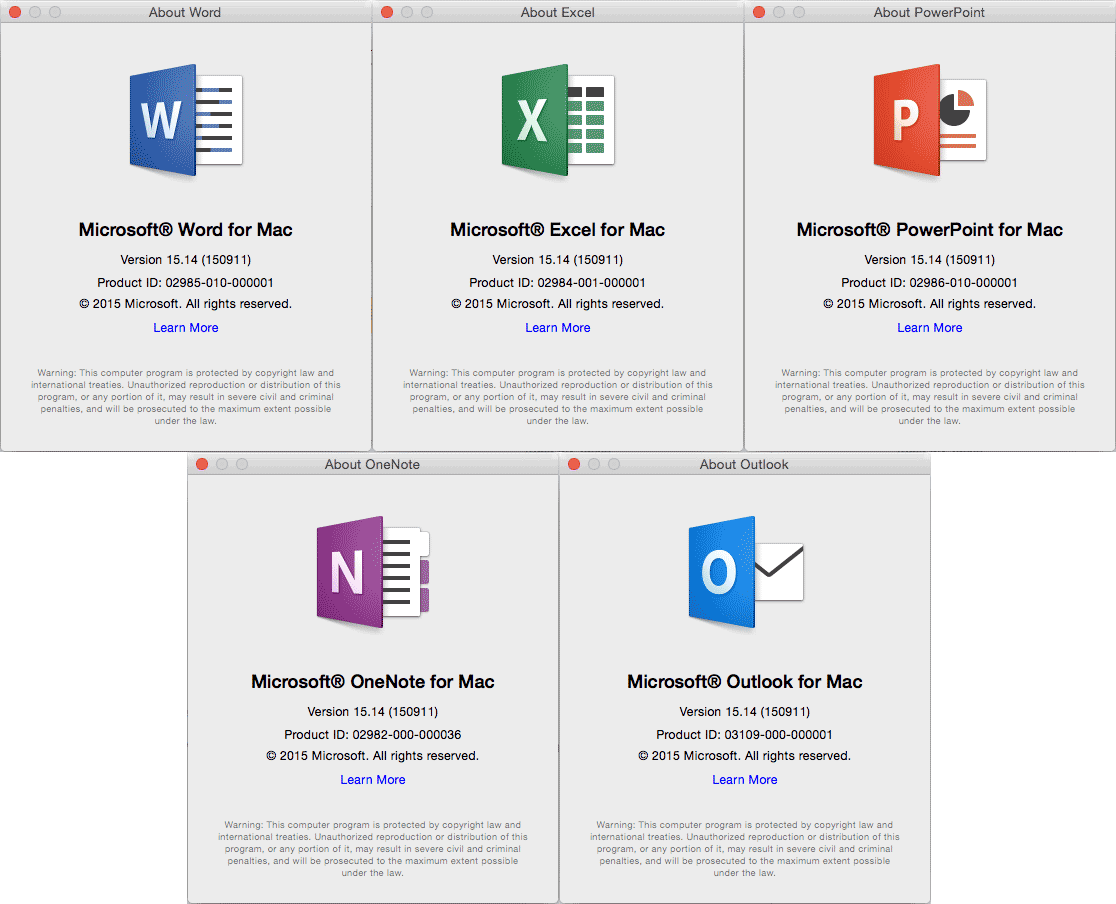Click the "About Excel" window title
Viewport: 1116px width, 904px height.
(557, 12)
